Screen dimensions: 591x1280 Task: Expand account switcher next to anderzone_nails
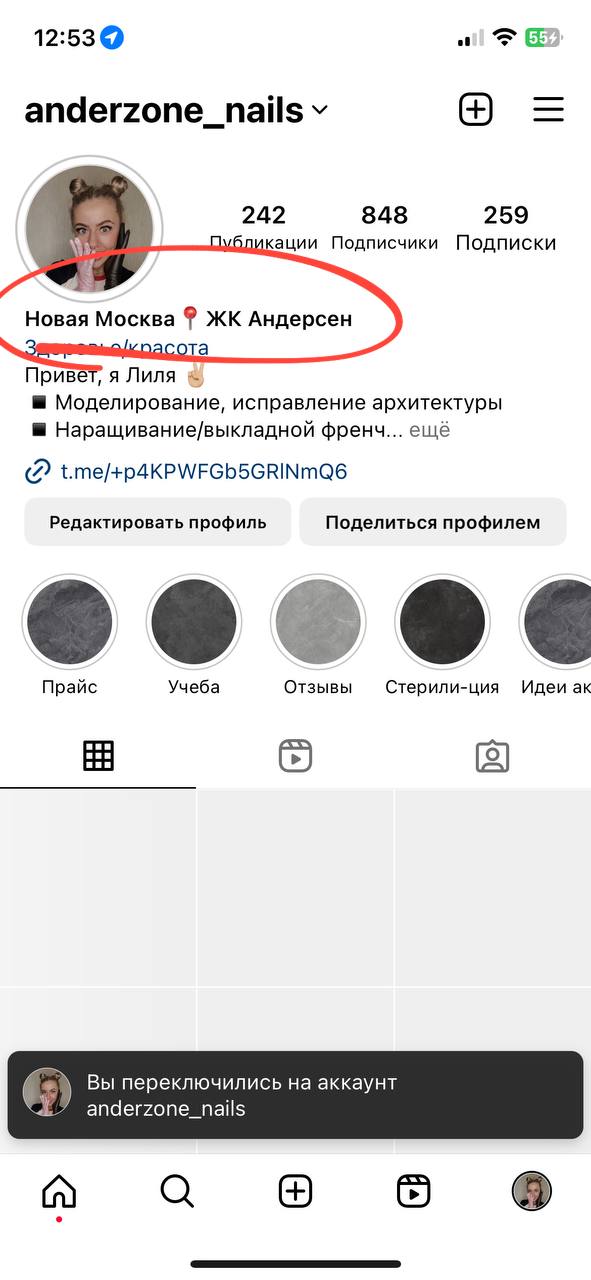point(320,111)
